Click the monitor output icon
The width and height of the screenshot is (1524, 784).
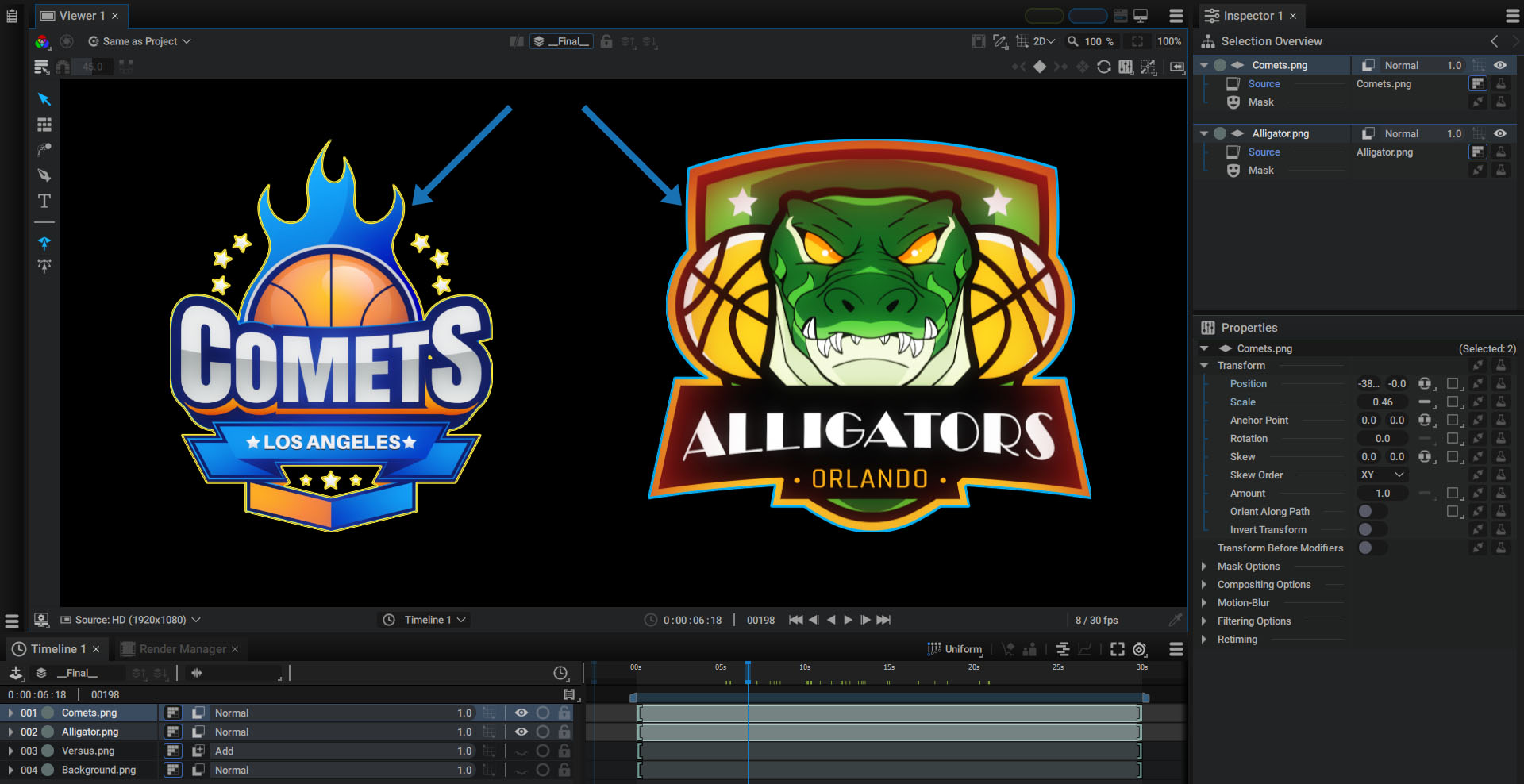[1141, 16]
